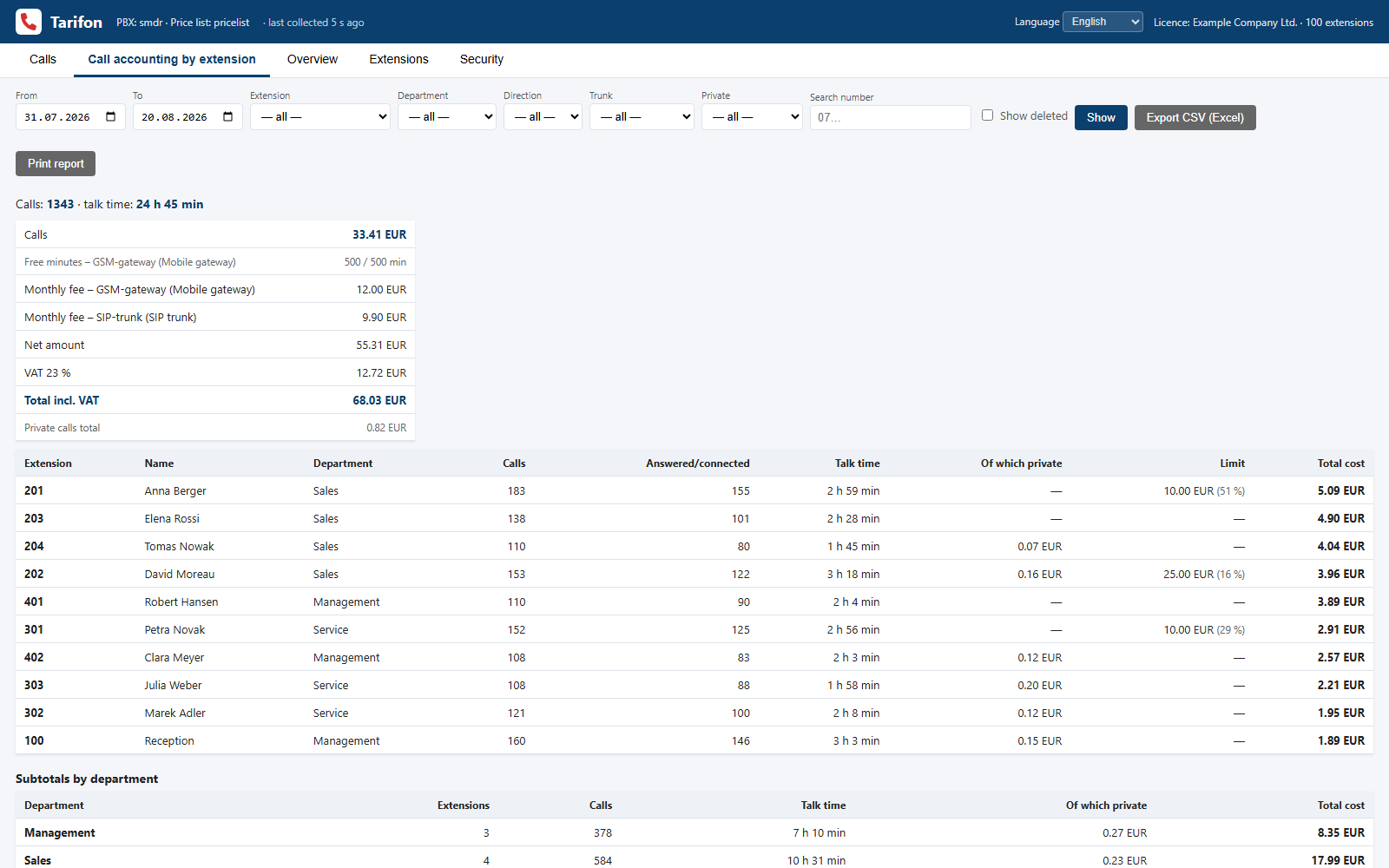1389x868 pixels.
Task: Click the Answered/connected column header
Action: point(697,463)
